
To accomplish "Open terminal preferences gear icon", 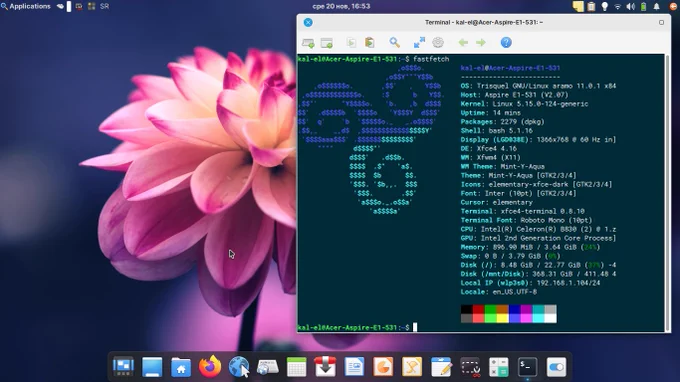I will pyautogui.click(x=438, y=42).
